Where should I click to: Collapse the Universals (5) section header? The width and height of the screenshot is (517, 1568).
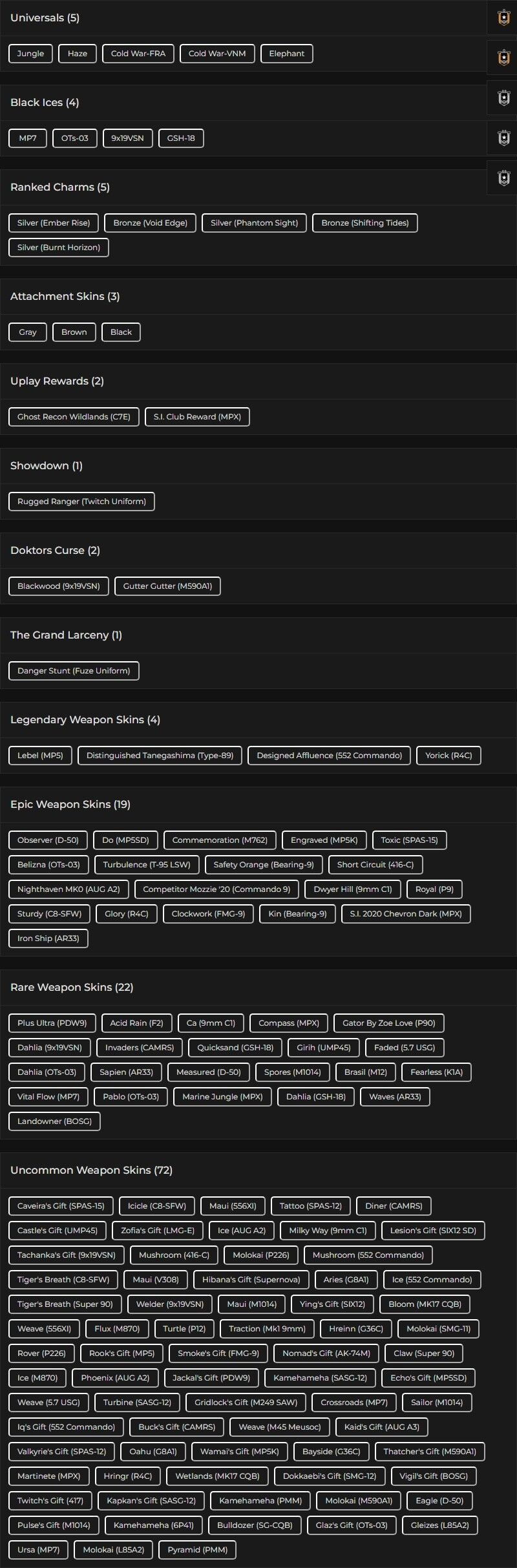(45, 18)
